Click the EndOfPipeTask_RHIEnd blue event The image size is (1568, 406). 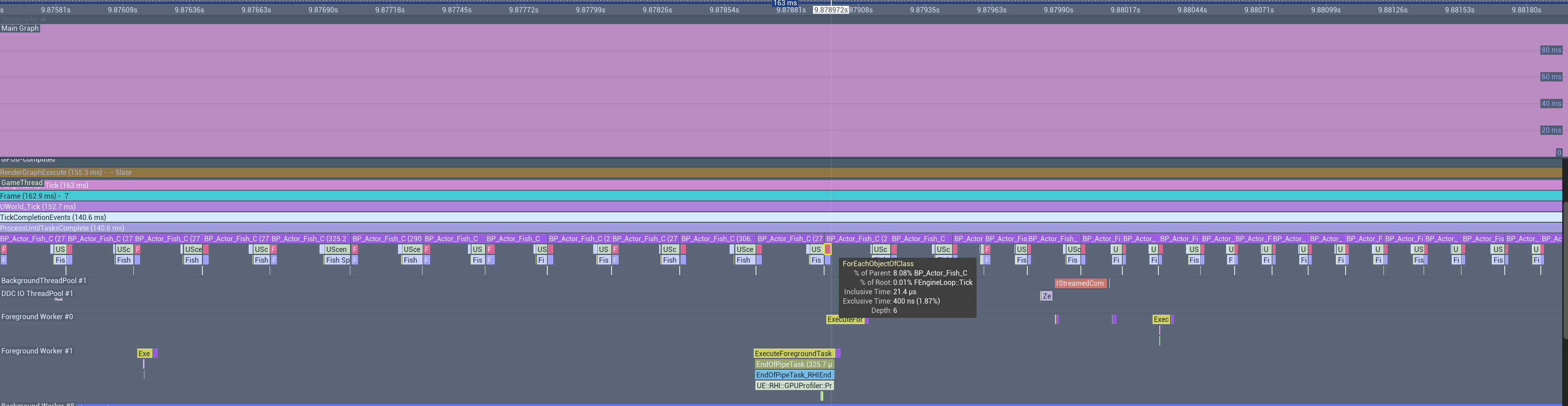point(794,375)
